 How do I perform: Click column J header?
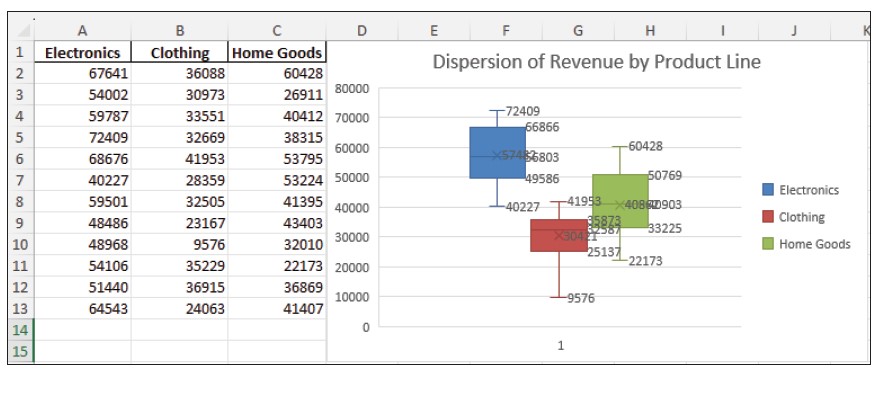[x=793, y=31]
